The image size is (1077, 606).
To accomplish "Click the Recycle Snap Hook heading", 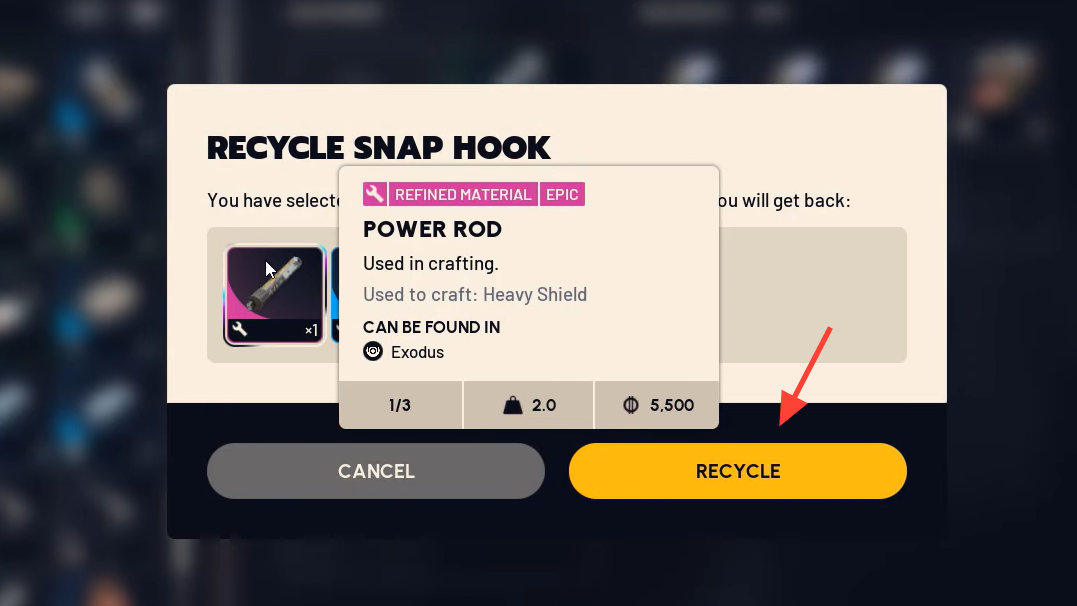I will (378, 148).
